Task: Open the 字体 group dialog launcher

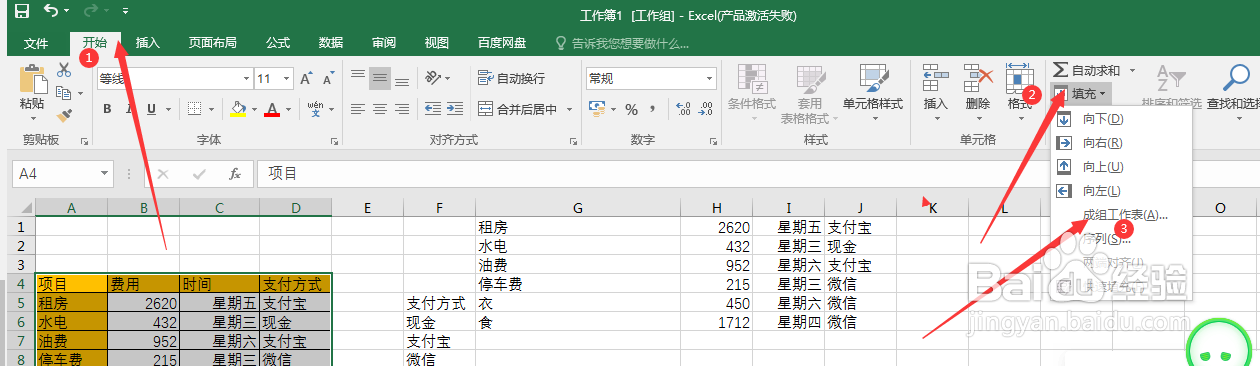Action: tap(335, 140)
